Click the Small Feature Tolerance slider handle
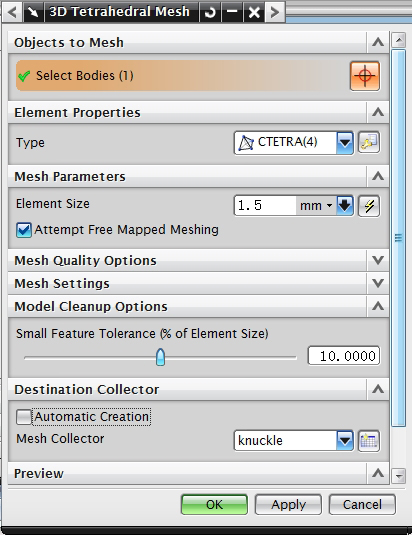 point(160,357)
